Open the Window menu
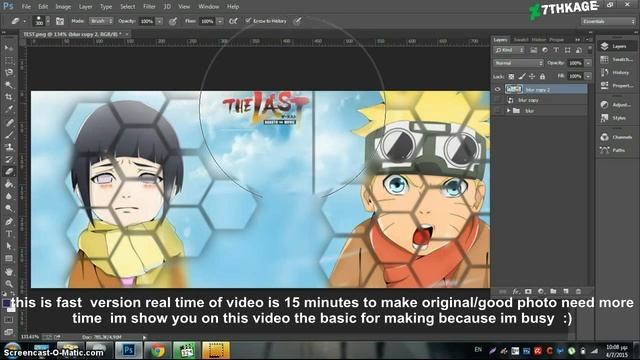This screenshot has width=640, height=360. click(209, 7)
